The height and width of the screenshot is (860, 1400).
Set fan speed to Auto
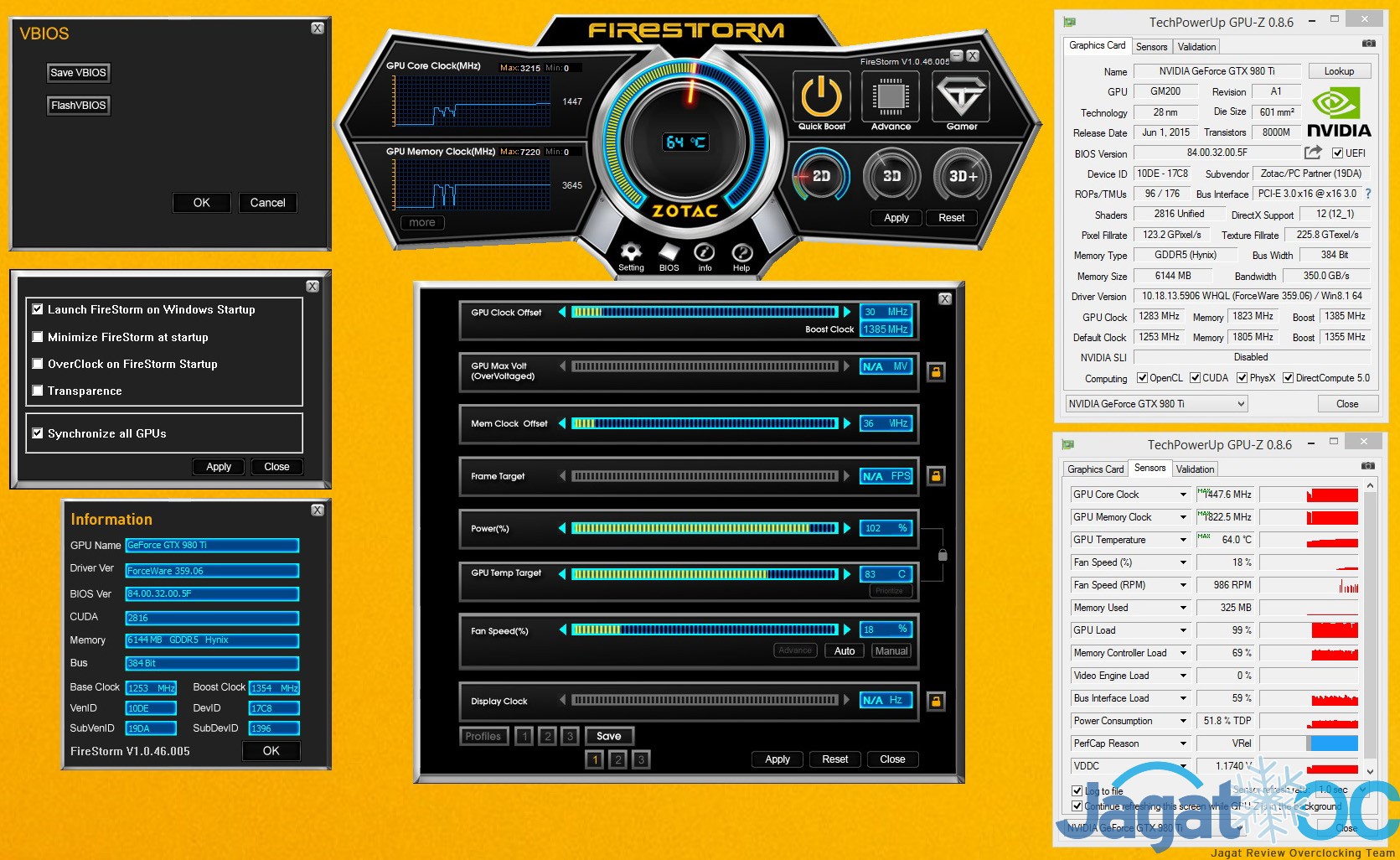(845, 651)
